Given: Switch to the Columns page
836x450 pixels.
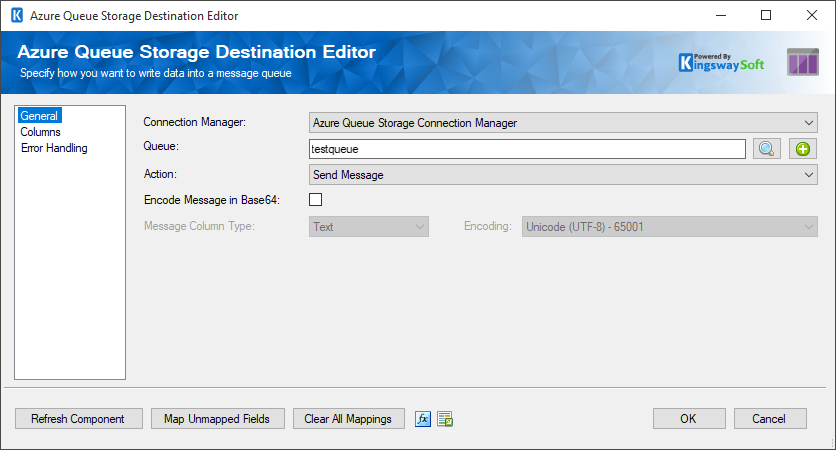Looking at the screenshot, I should point(41,132).
